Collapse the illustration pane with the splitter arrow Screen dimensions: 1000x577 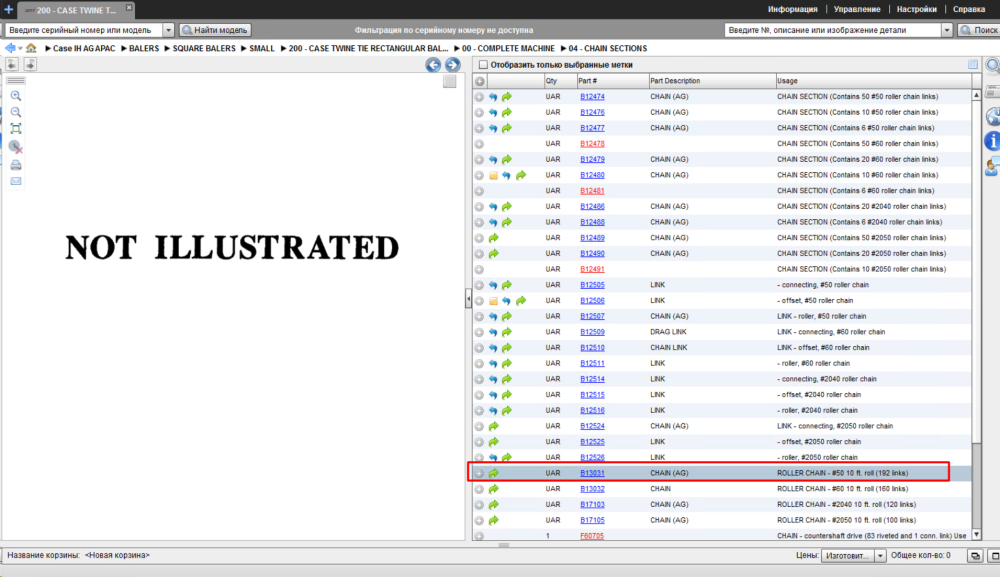[x=468, y=298]
